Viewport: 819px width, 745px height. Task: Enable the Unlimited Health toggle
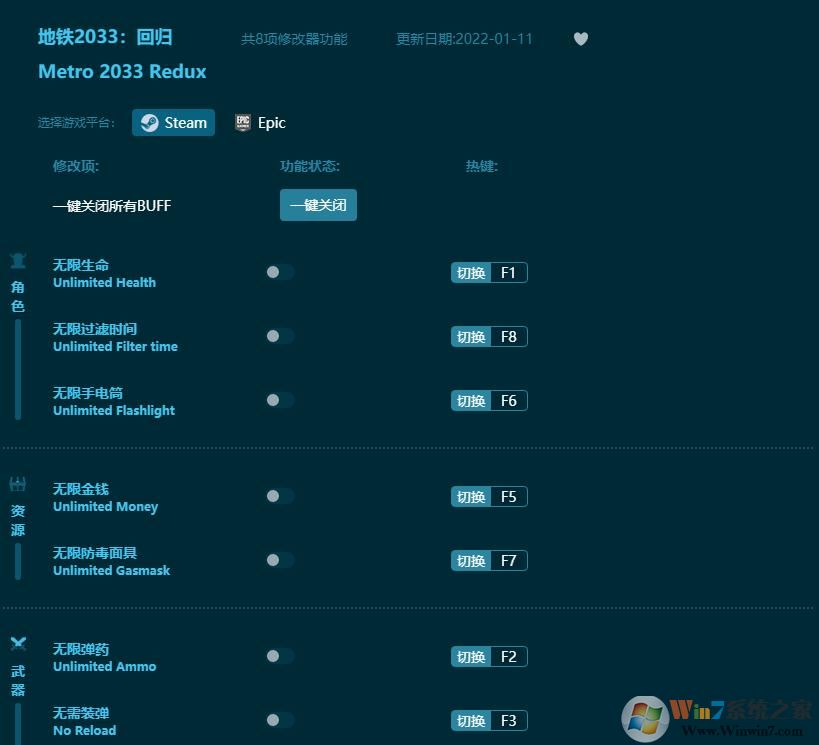279,272
